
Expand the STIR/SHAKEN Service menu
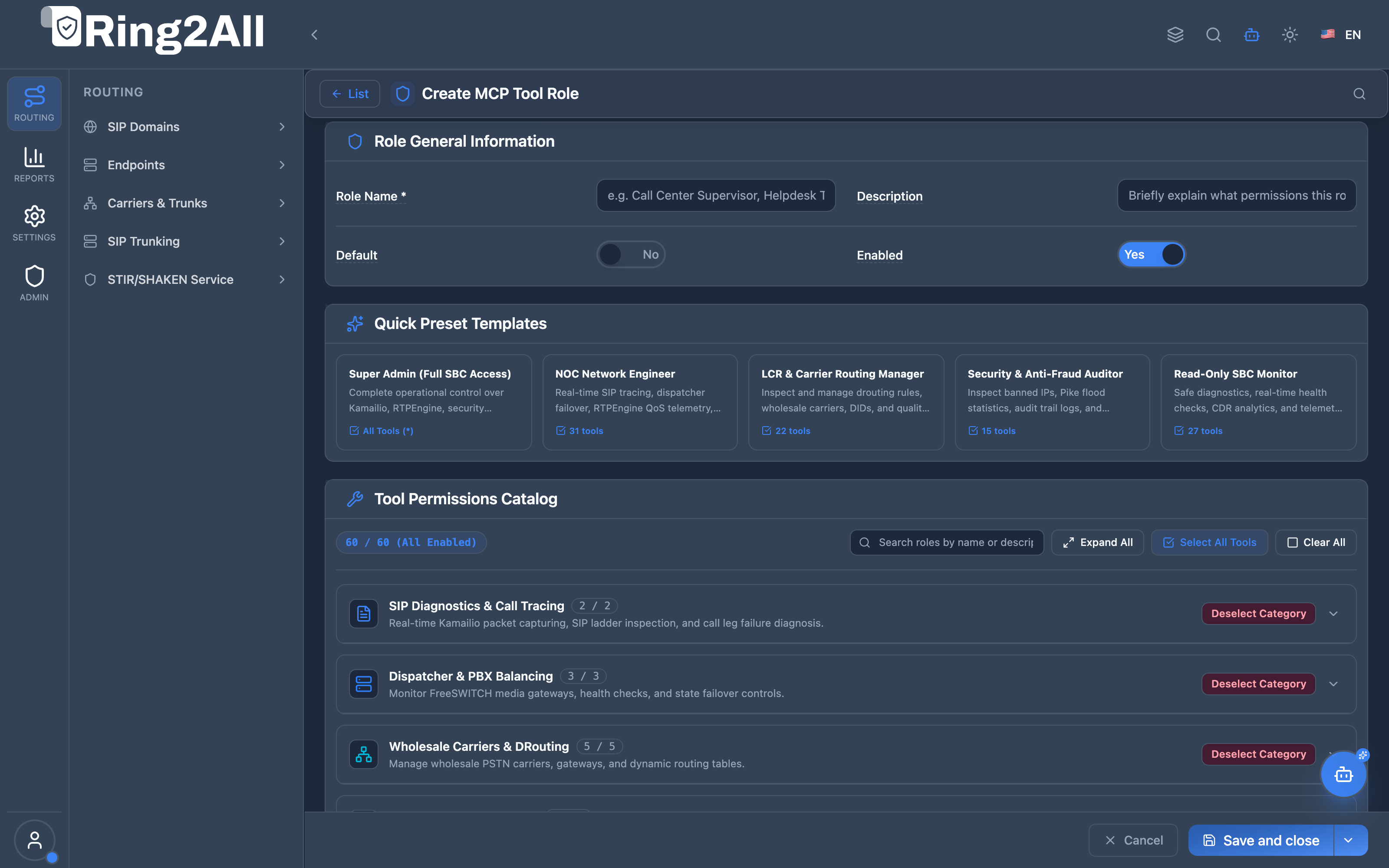(185, 279)
